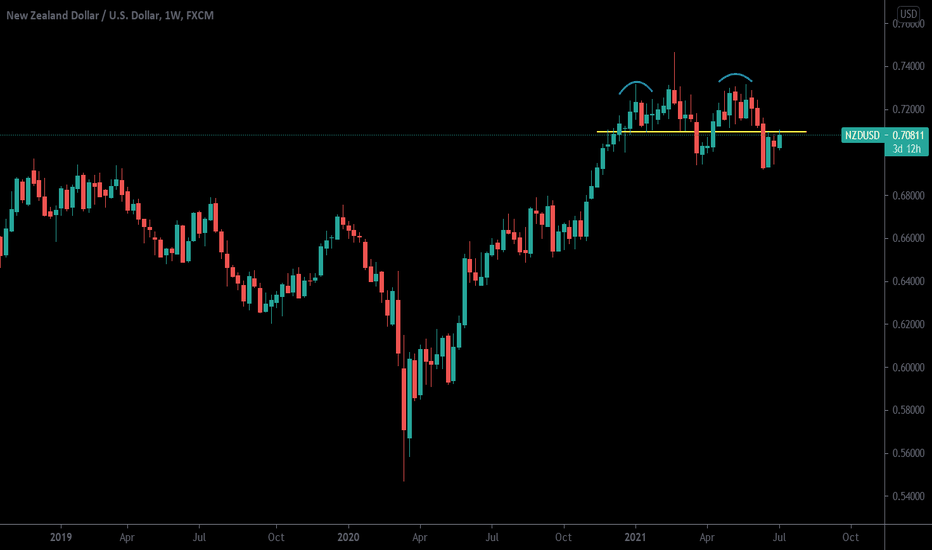This screenshot has width=932, height=550.
Task: Click the 0.66000 price axis label
Action: point(908,238)
